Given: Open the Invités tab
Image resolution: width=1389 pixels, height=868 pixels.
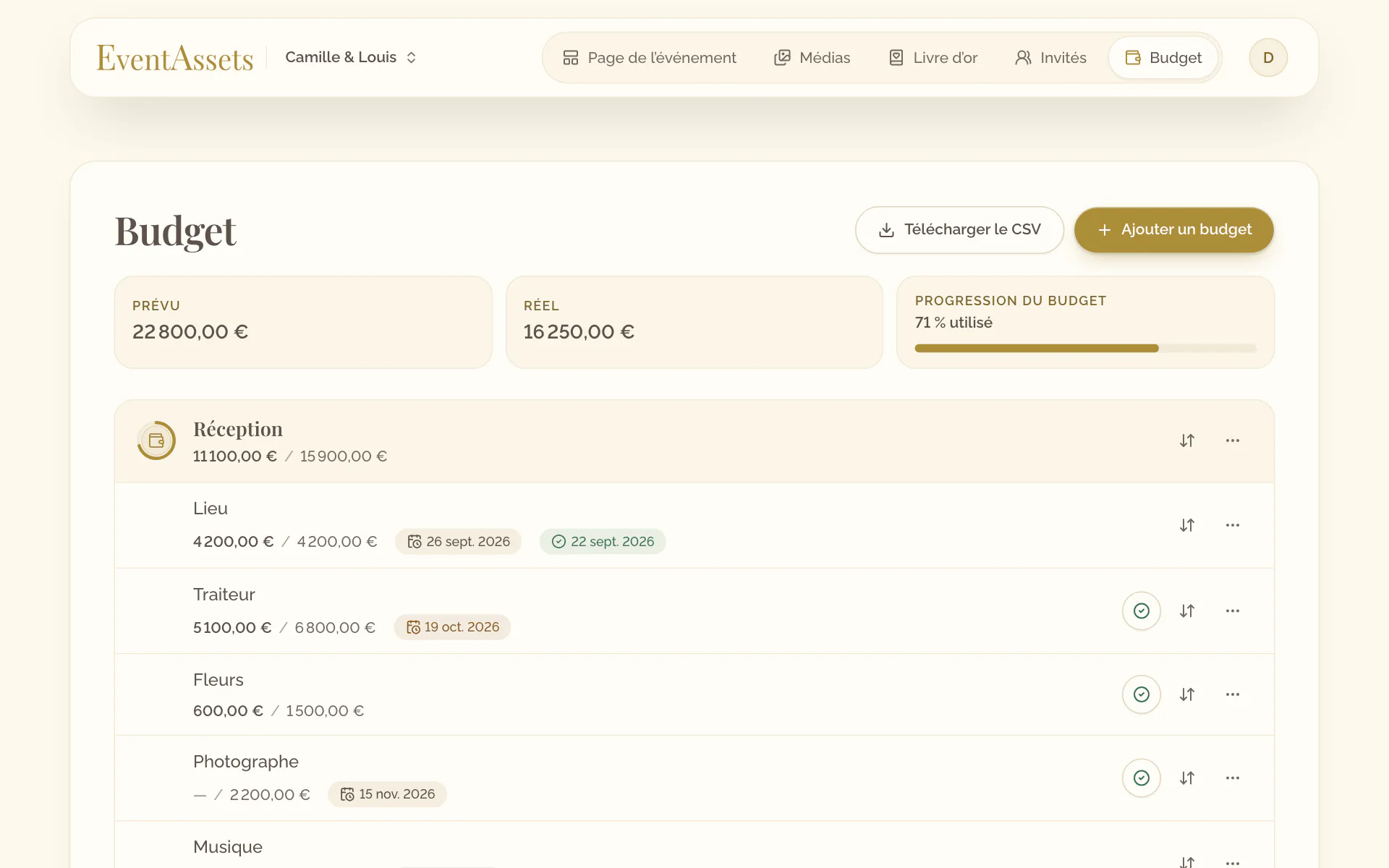Looking at the screenshot, I should click(x=1051, y=58).
